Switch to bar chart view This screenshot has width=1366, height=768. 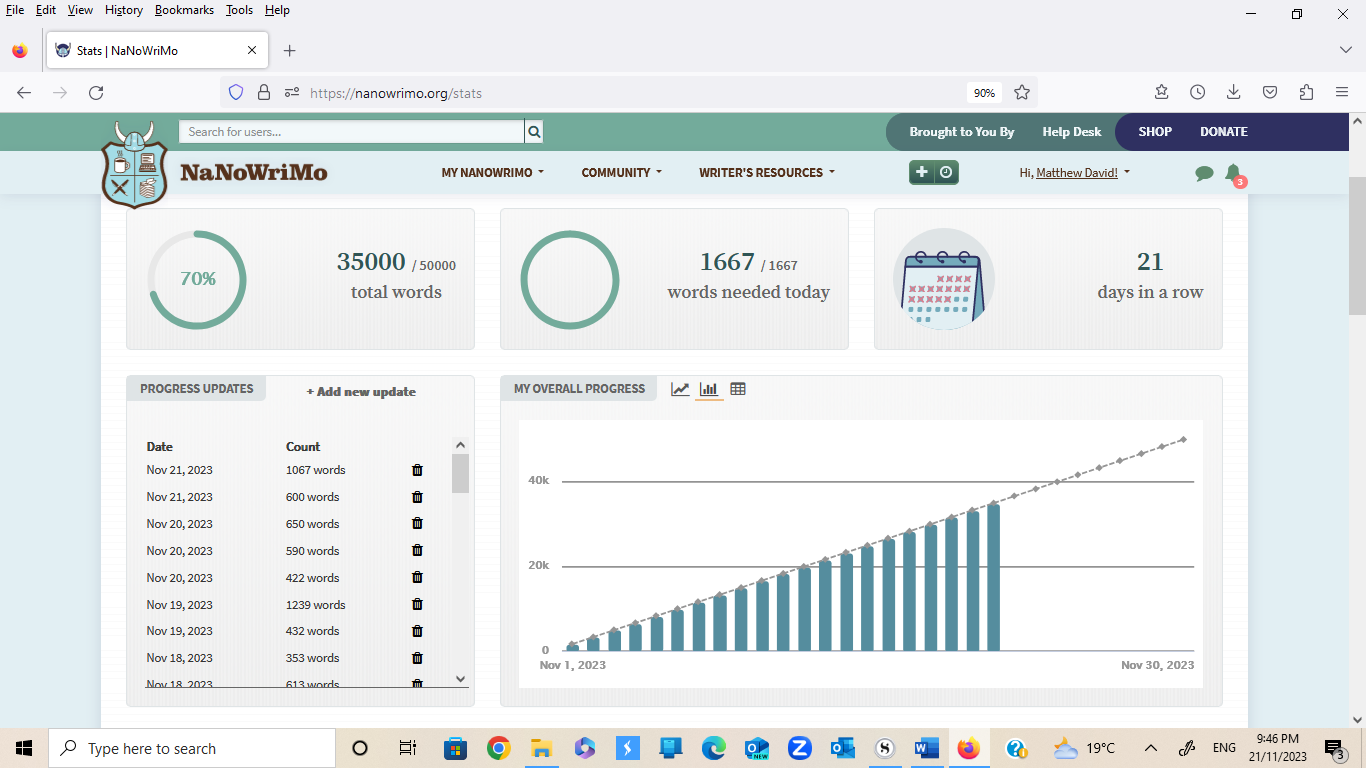click(x=709, y=389)
